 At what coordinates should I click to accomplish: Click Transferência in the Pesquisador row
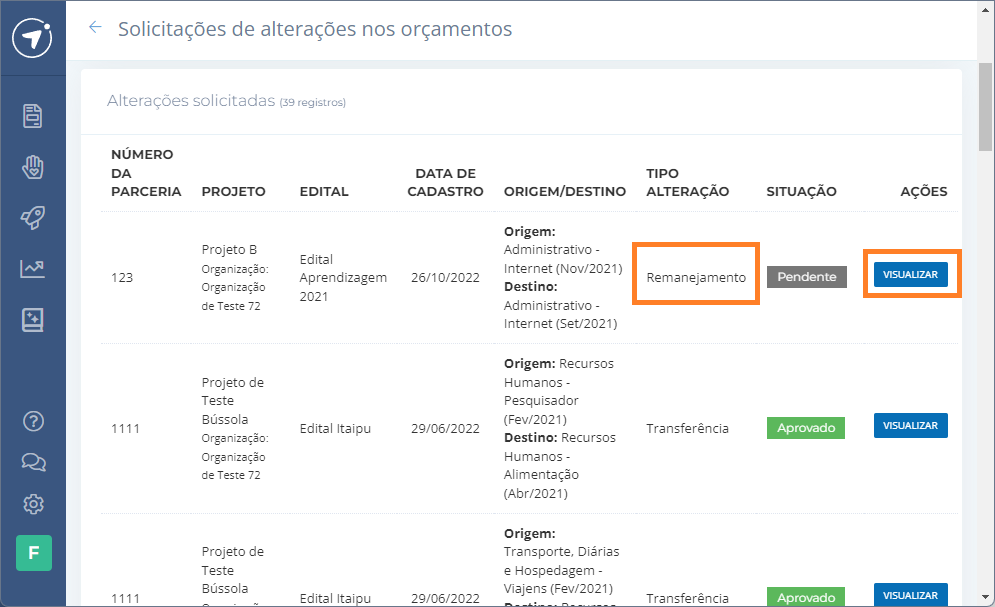[x=687, y=428]
